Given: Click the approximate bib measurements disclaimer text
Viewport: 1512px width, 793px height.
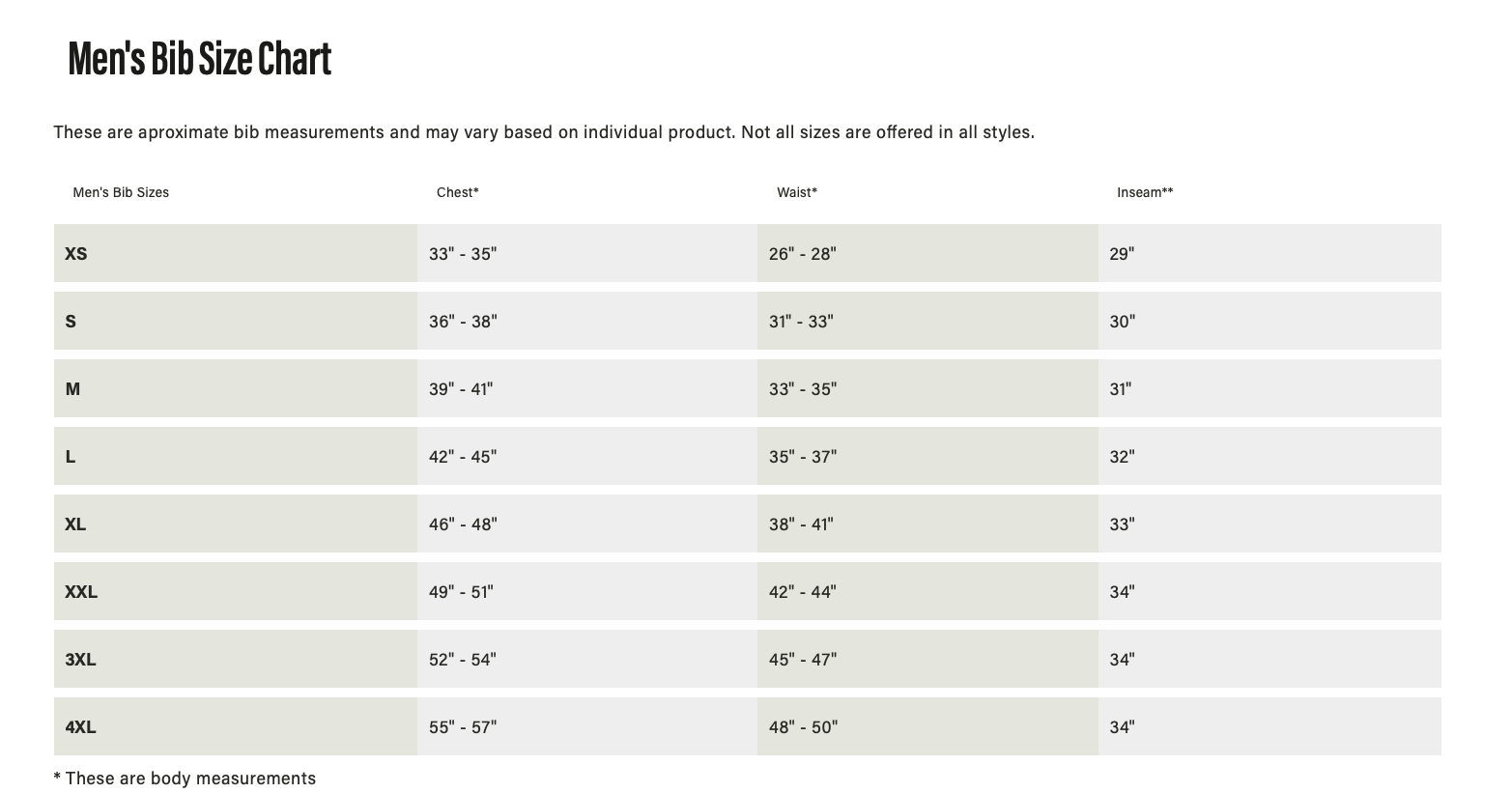Looking at the screenshot, I should pos(543,132).
